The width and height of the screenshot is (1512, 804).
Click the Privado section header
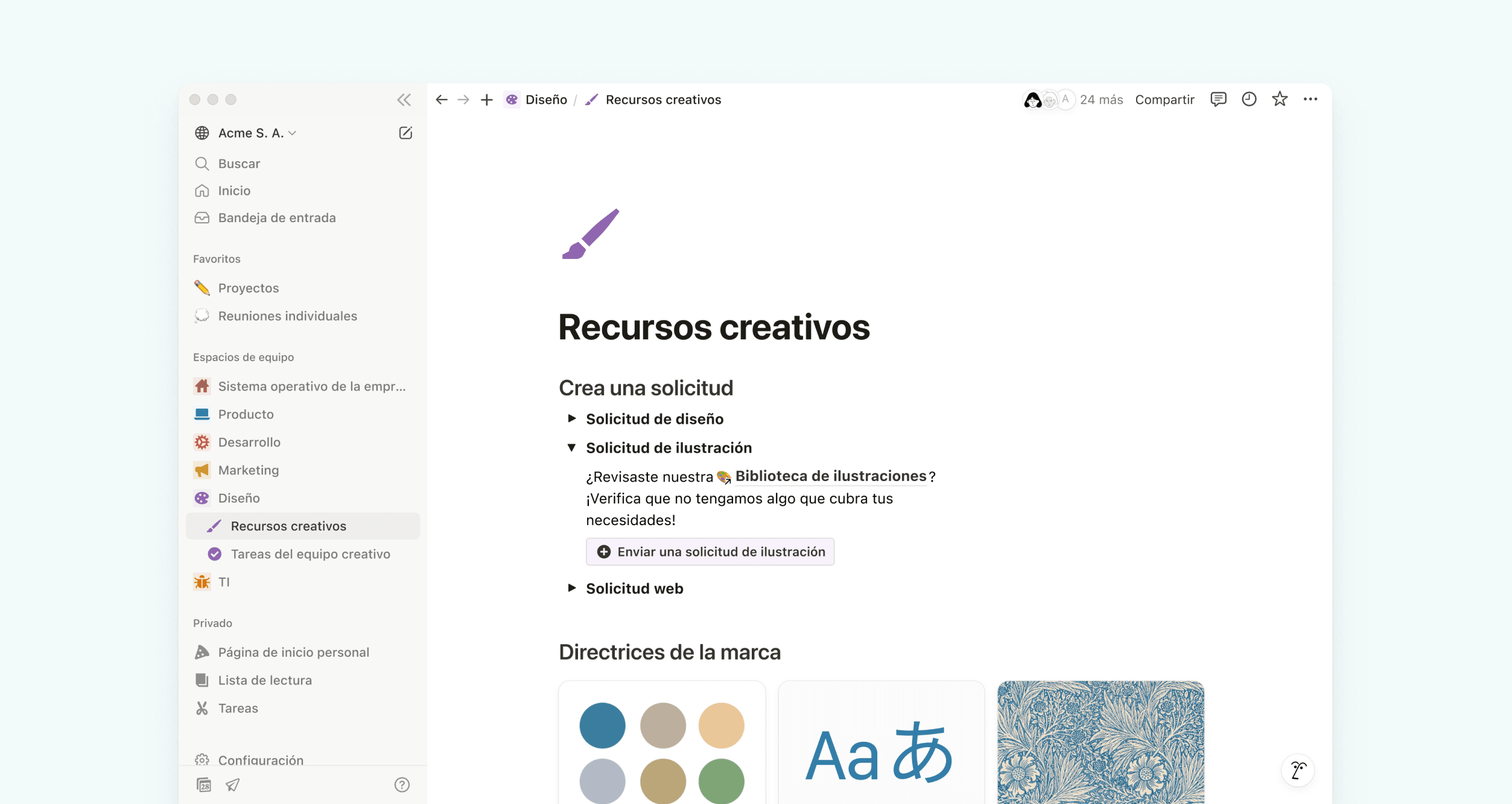pos(212,623)
